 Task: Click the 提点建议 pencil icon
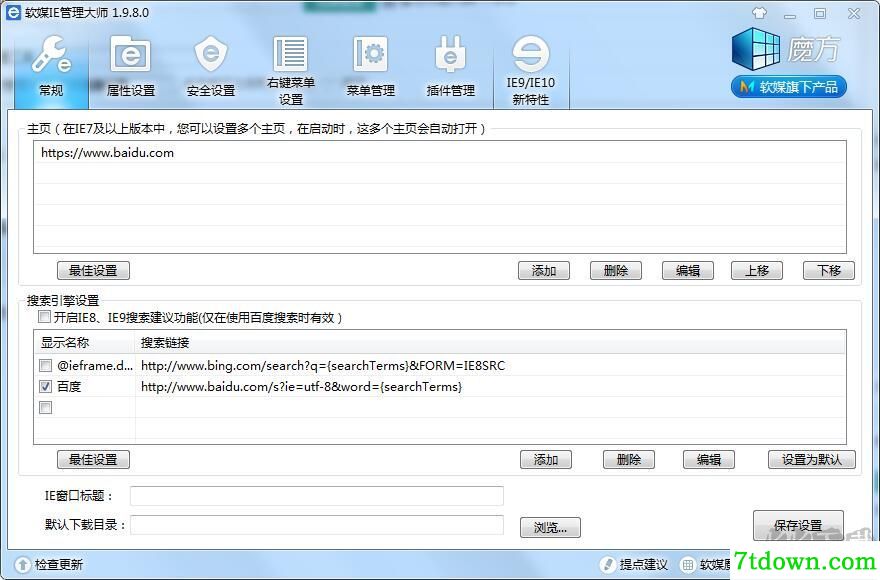tap(607, 564)
